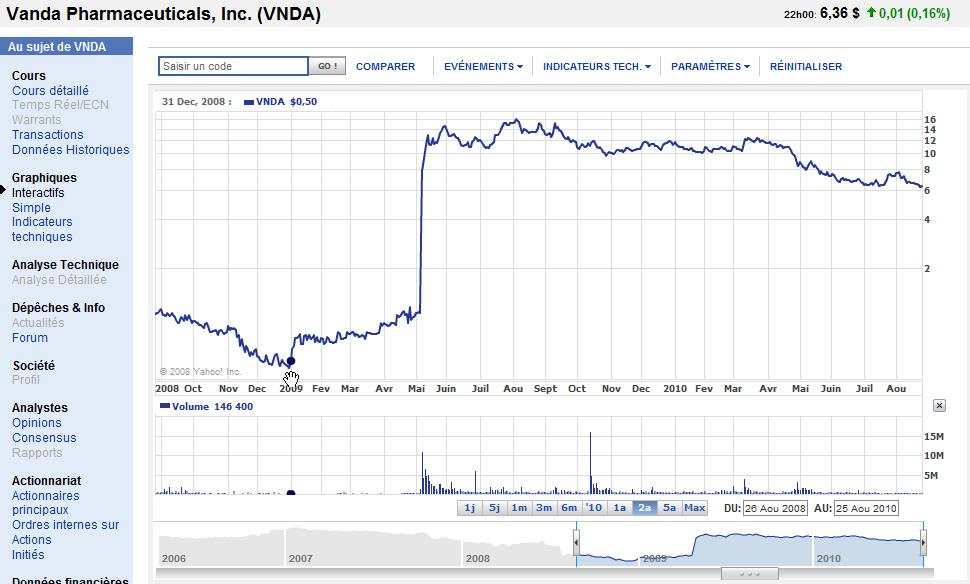Click the 2006 label in overview chart
The width and height of the screenshot is (970, 584).
(x=174, y=558)
